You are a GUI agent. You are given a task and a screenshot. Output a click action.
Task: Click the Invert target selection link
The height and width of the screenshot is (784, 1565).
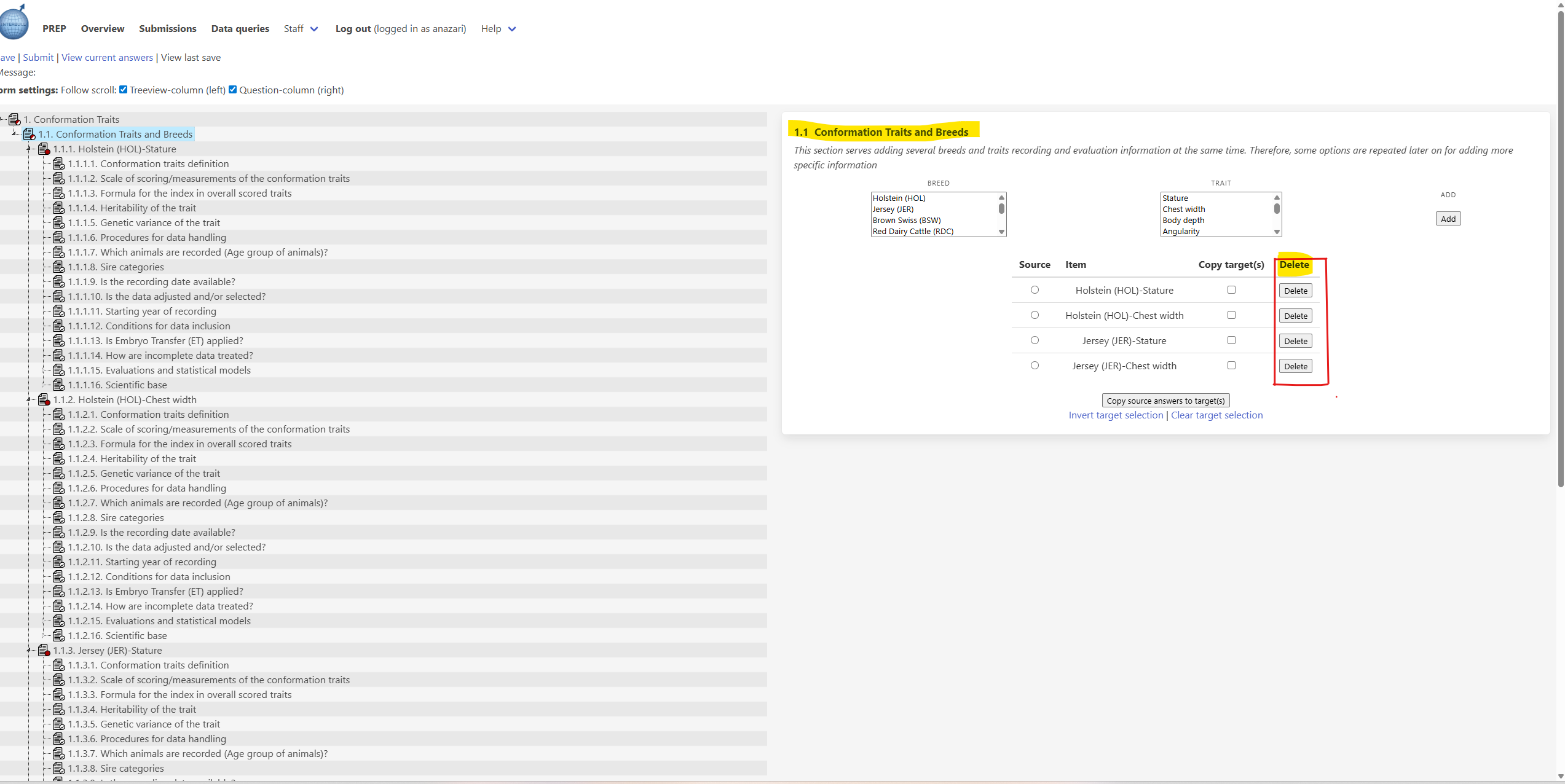1116,415
